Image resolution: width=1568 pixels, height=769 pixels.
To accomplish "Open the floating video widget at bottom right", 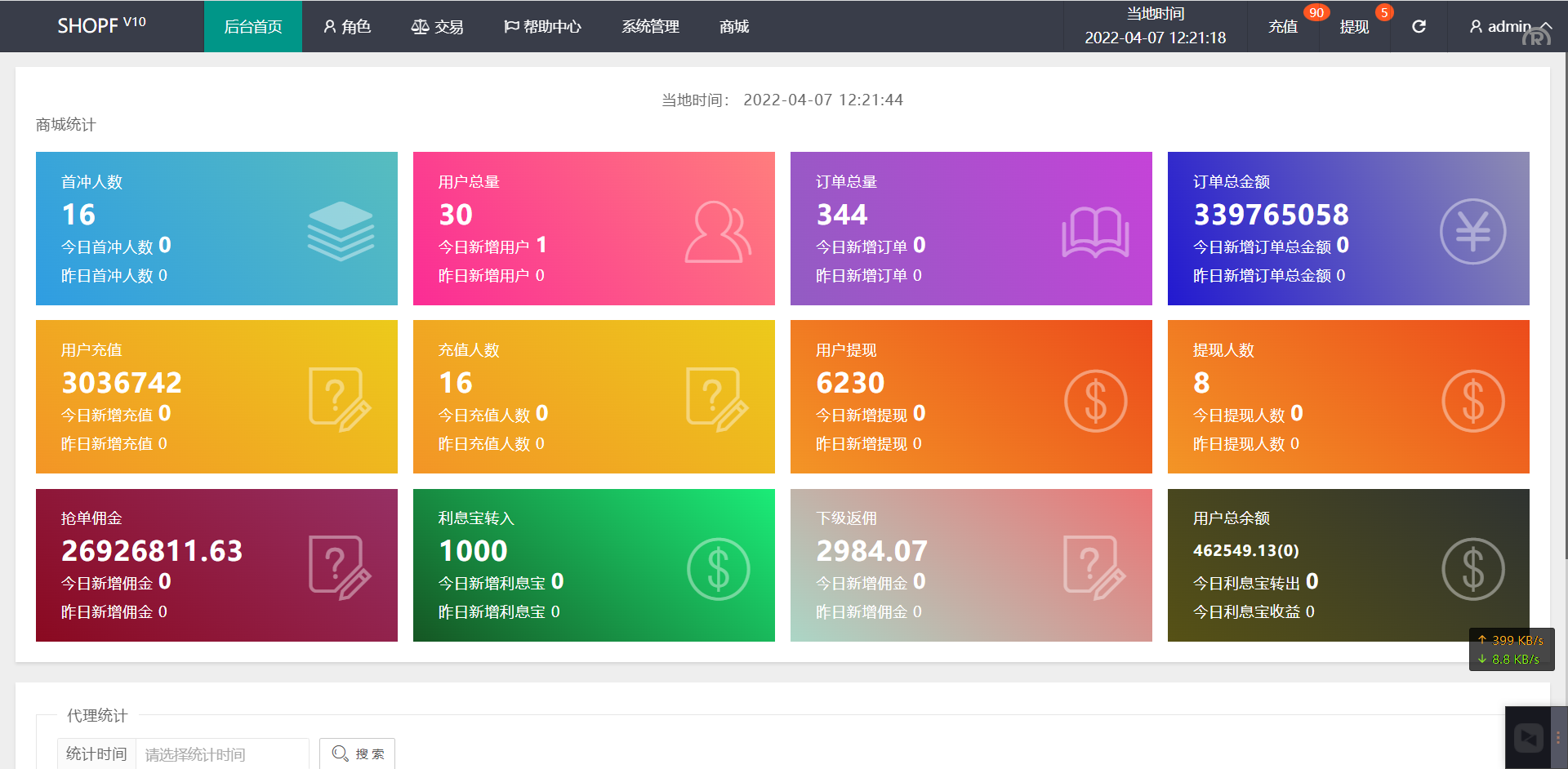I will 1528,737.
